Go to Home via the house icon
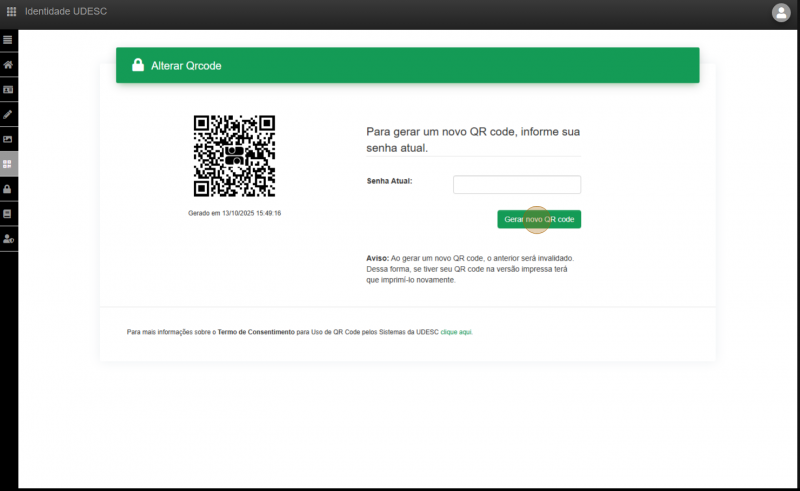This screenshot has height=491, width=800. [8, 65]
